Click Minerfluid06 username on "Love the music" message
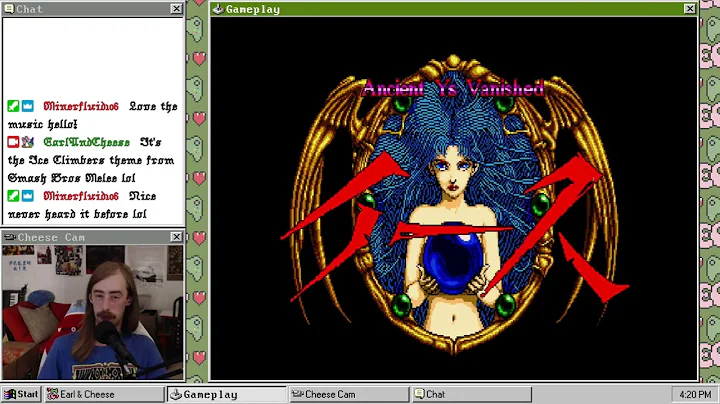The image size is (720, 404). pos(81,107)
